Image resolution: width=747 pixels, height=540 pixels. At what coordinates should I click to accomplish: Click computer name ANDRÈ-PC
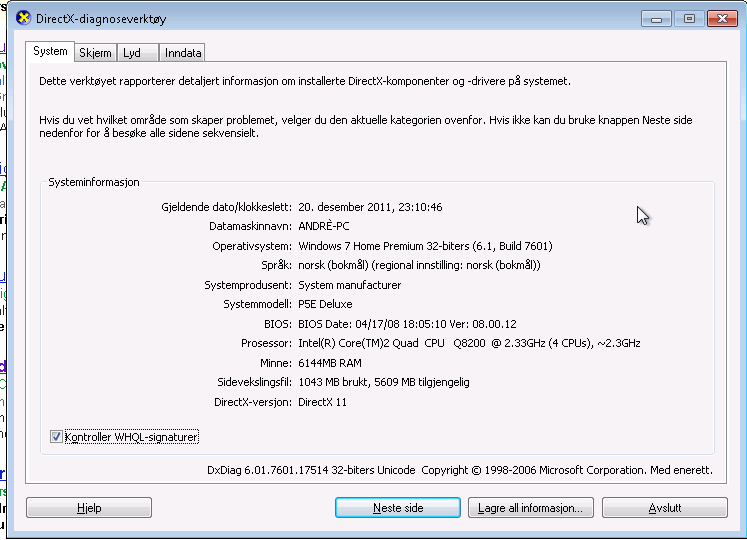(323, 226)
